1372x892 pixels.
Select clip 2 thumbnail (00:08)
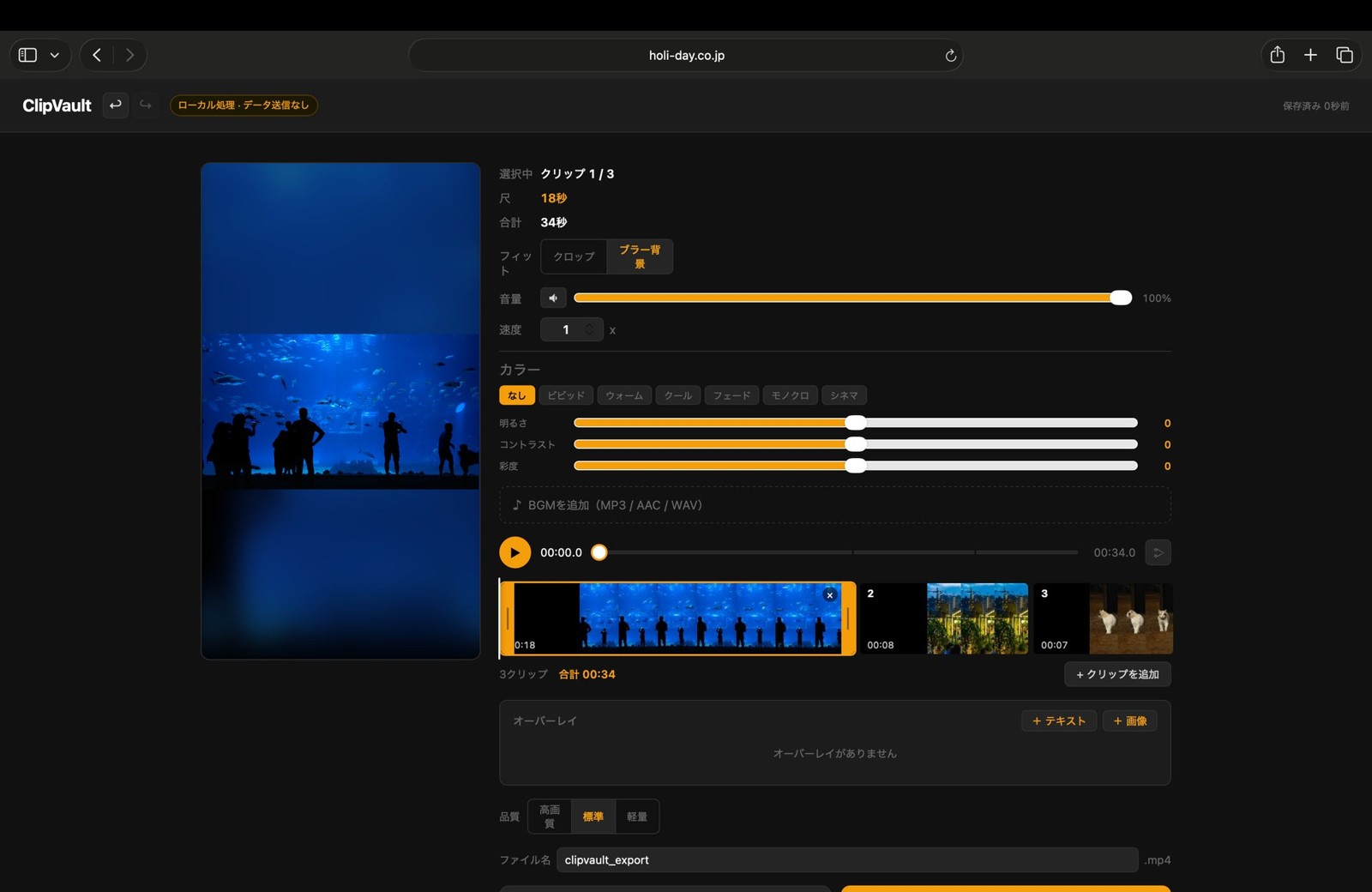[x=943, y=618]
